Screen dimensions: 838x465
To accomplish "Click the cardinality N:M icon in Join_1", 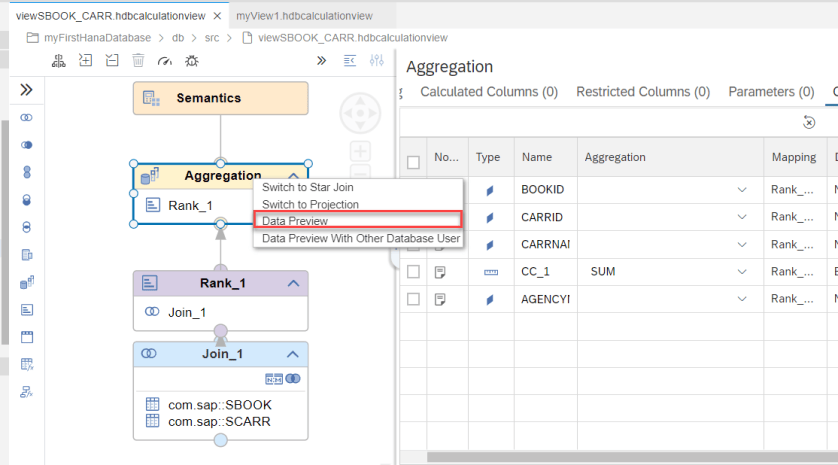I will pos(274,379).
